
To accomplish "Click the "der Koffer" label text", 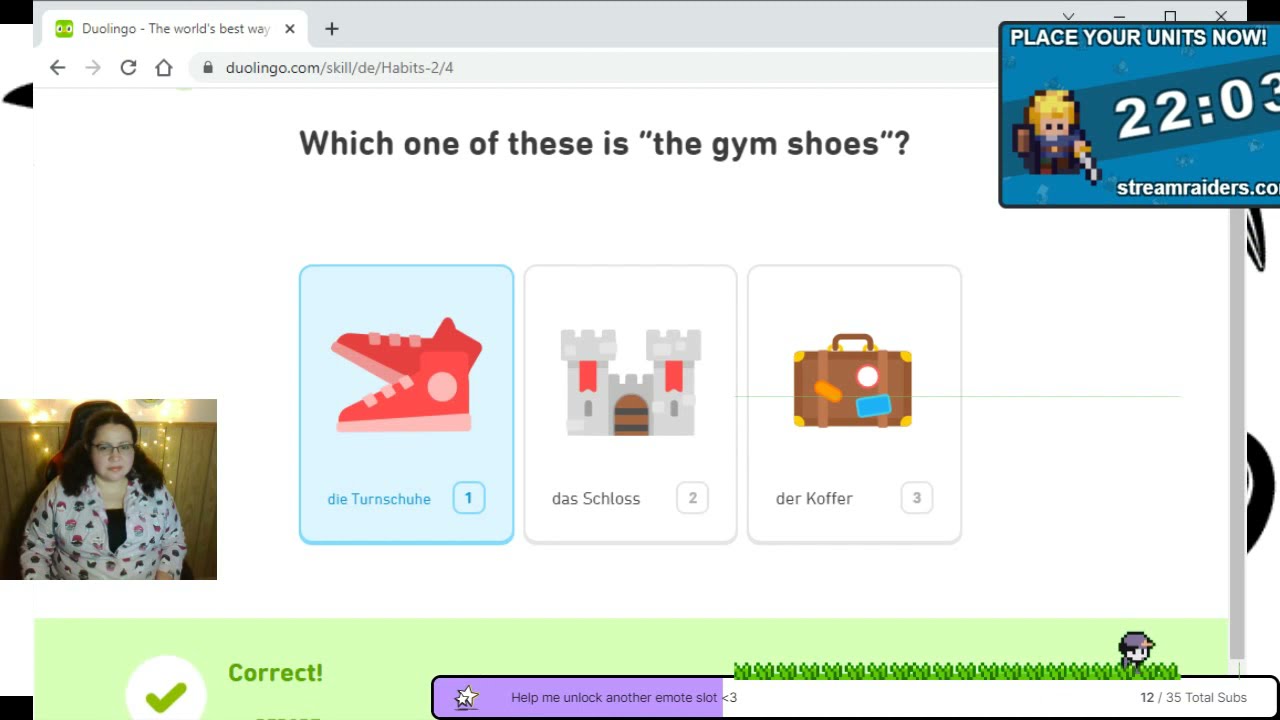I will tap(814, 498).
